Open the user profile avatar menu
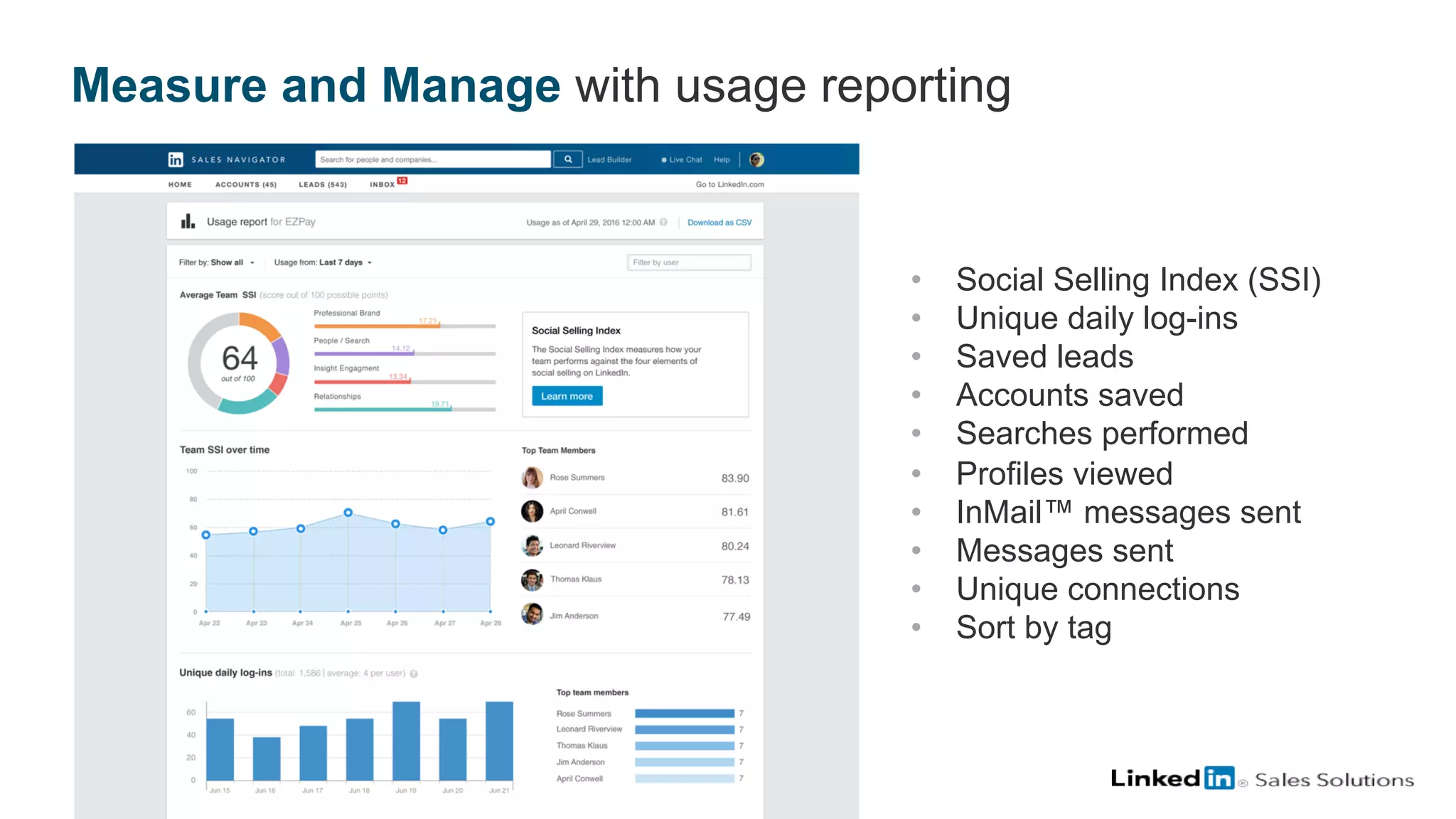Viewport: 1456px width, 819px height. pos(756,160)
